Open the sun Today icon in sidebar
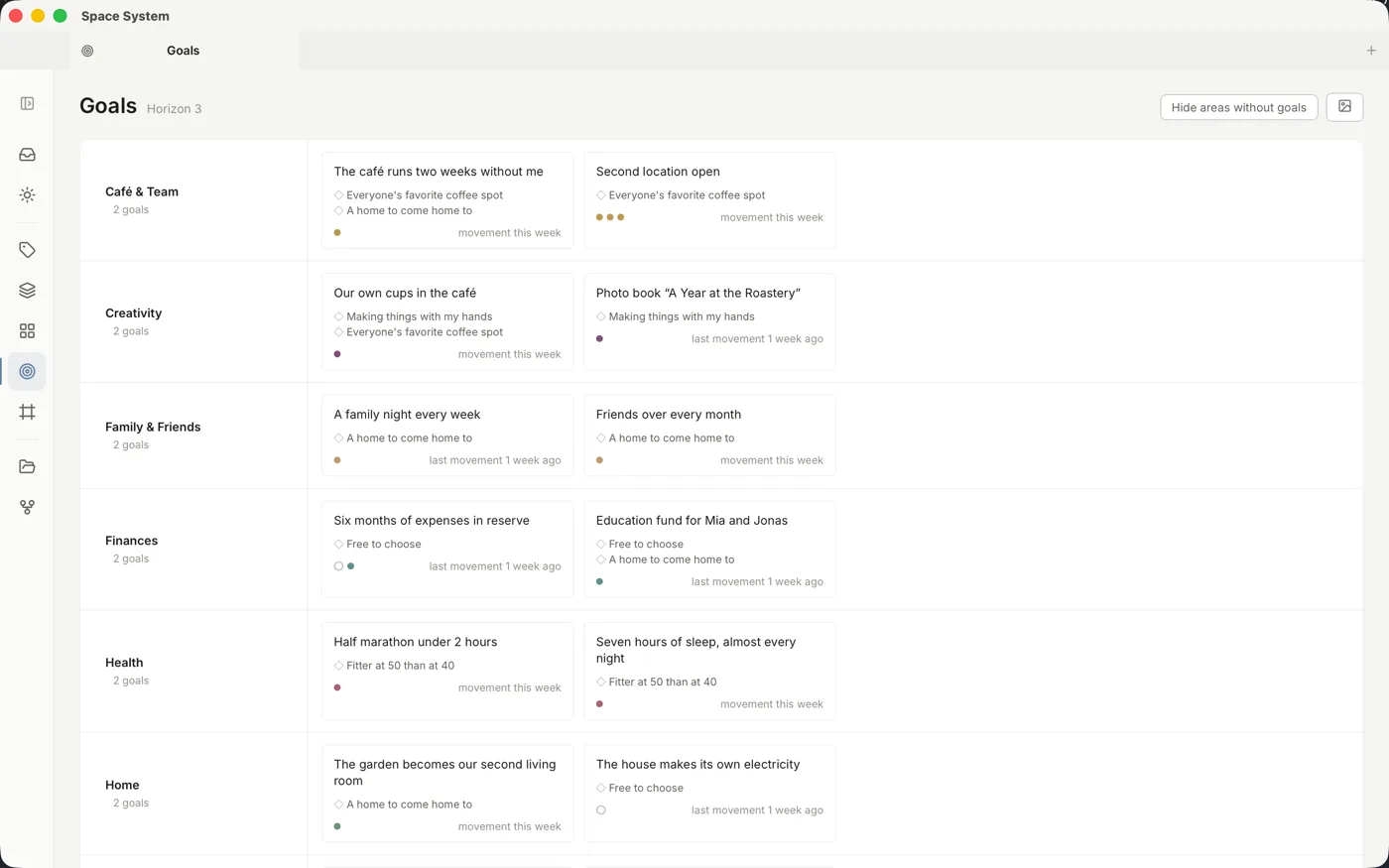Image resolution: width=1389 pixels, height=868 pixels. coord(27,195)
